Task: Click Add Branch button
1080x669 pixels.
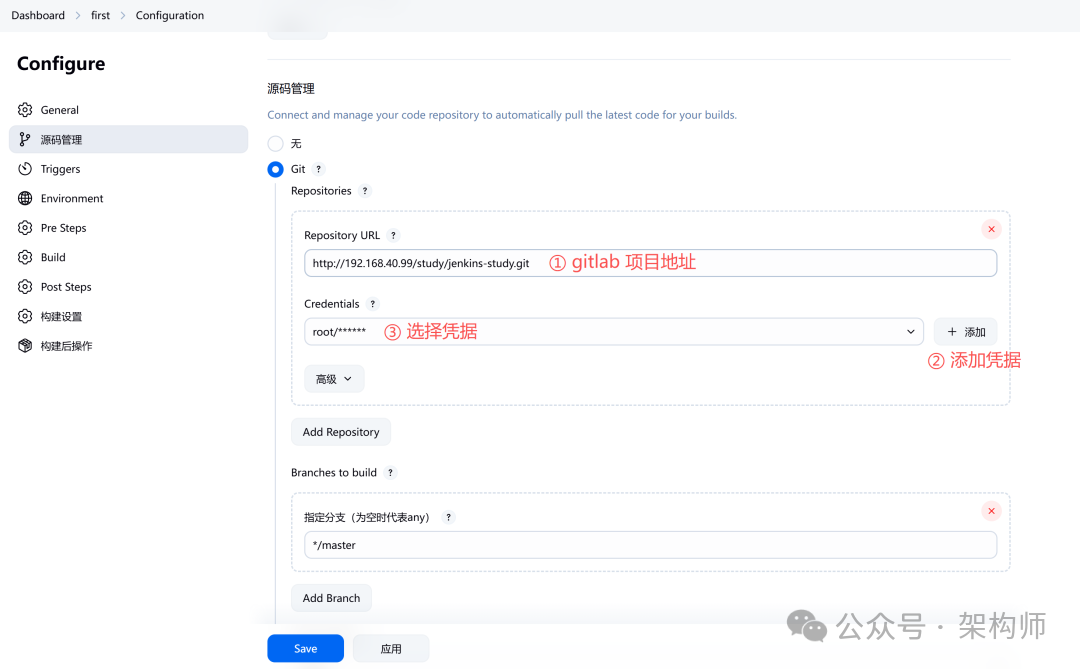Action: 331,598
